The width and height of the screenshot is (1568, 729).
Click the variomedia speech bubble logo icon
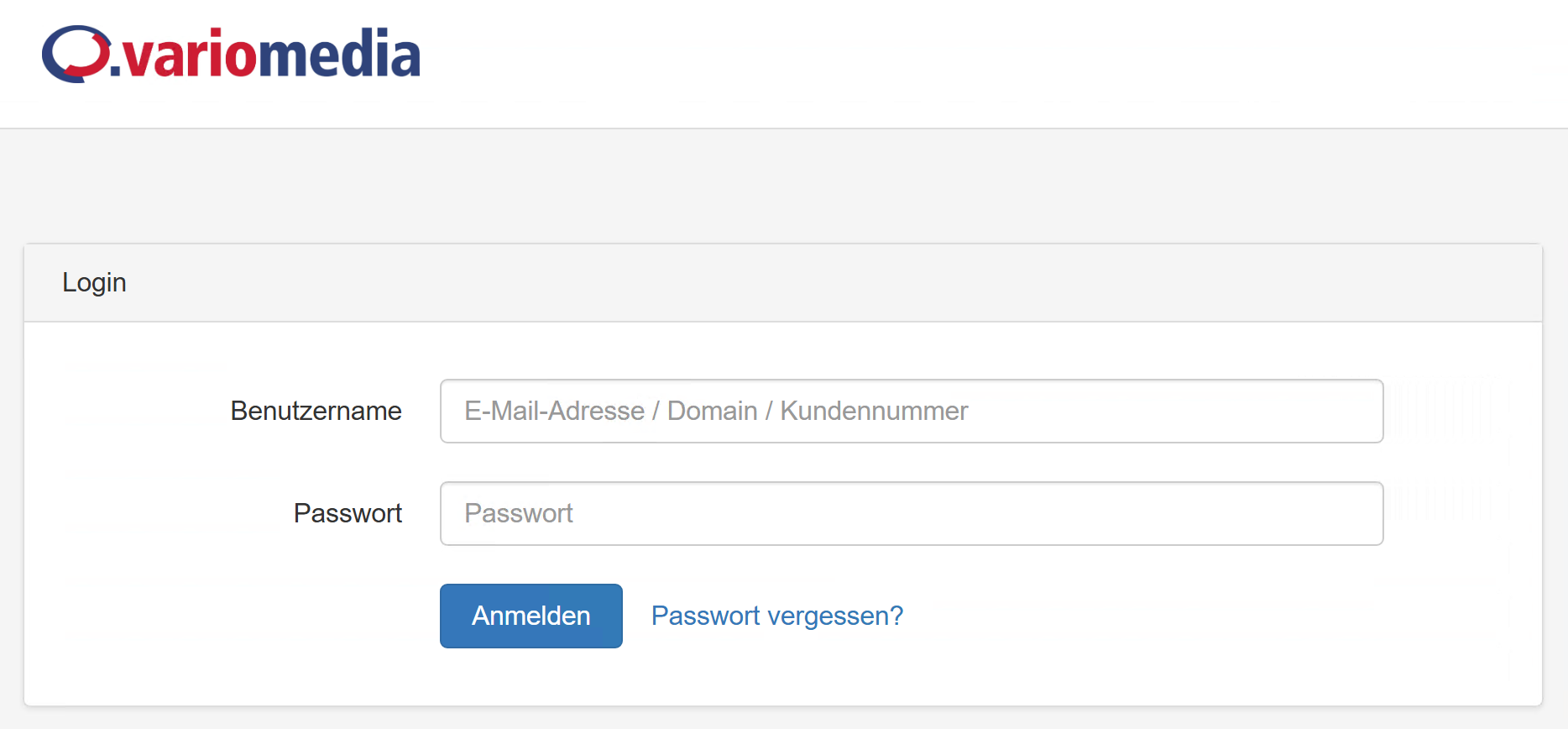pos(76,54)
